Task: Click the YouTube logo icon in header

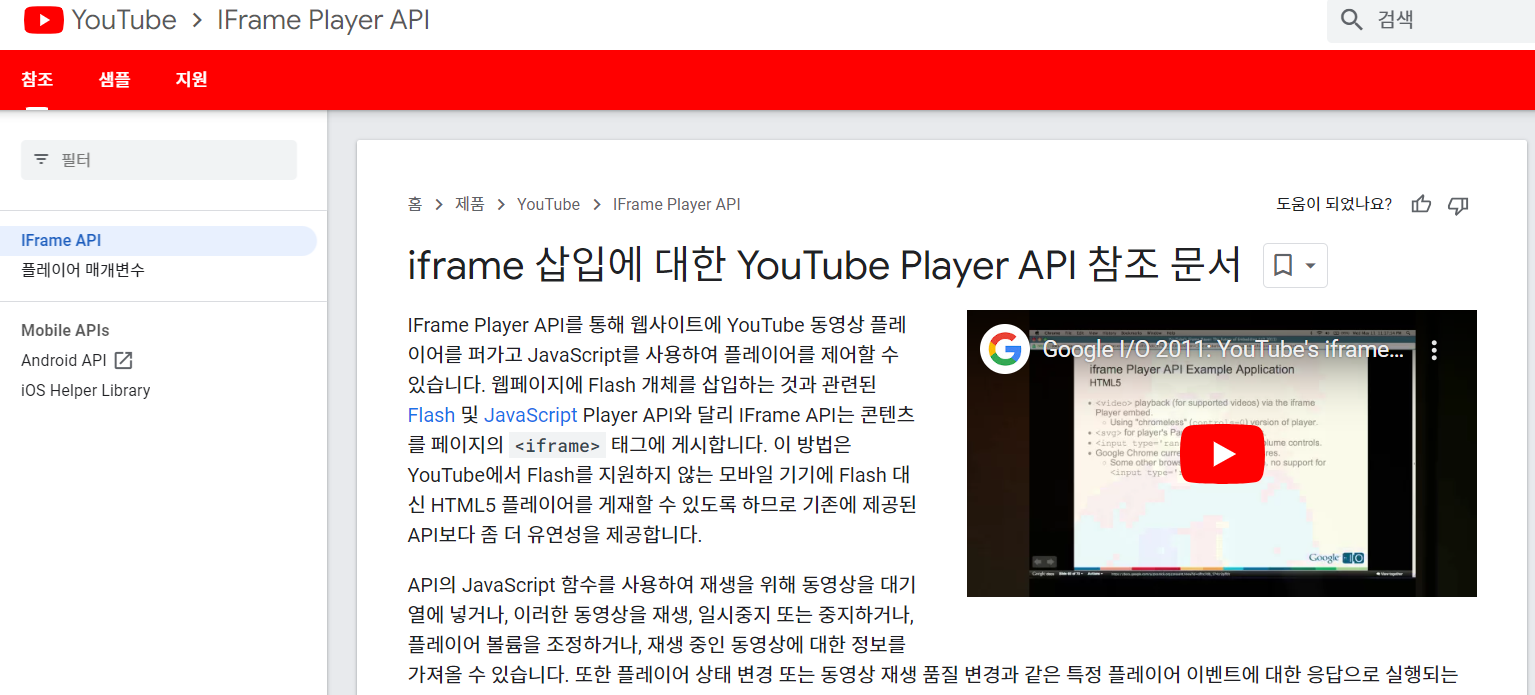Action: click(x=44, y=20)
